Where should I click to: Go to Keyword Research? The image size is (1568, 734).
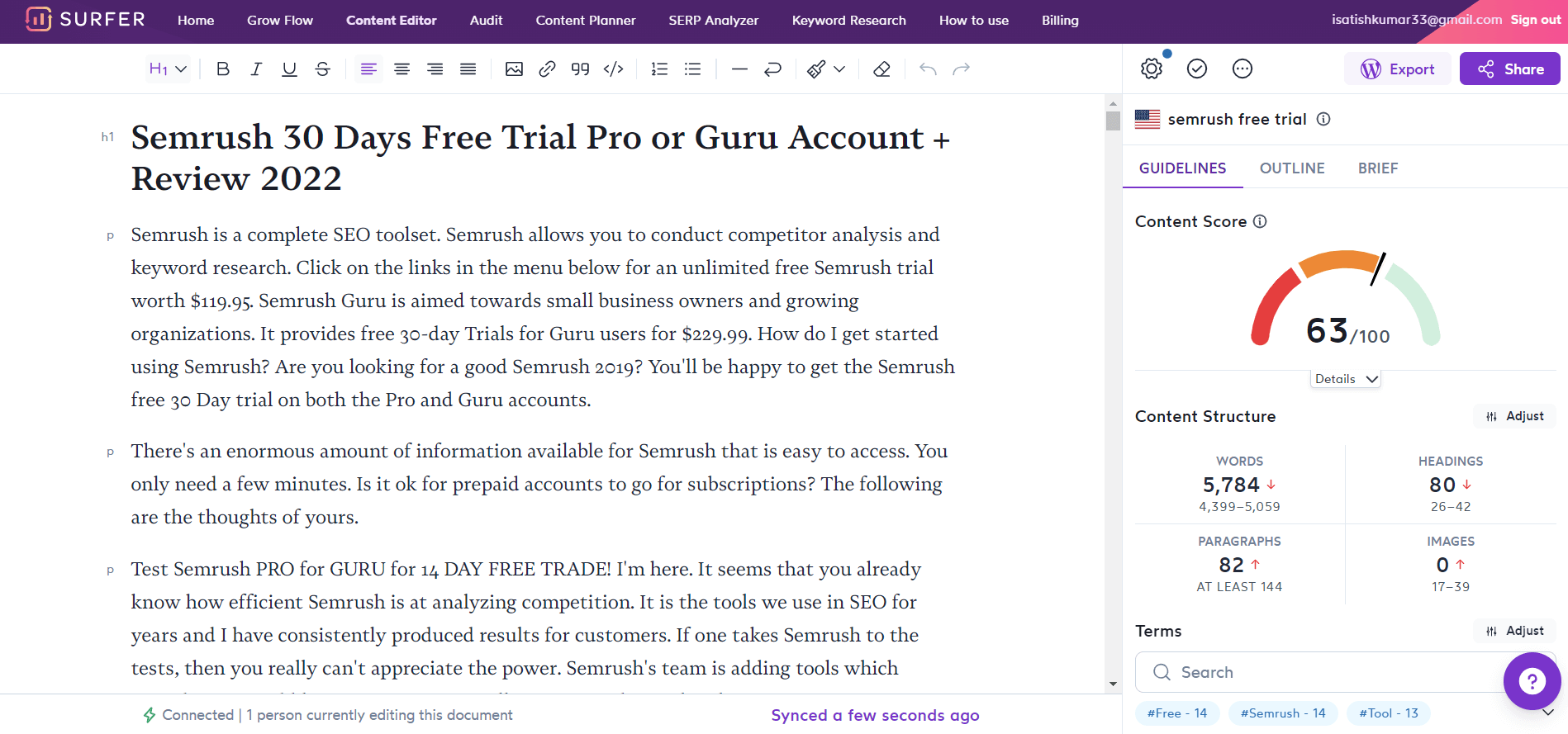[x=849, y=21]
